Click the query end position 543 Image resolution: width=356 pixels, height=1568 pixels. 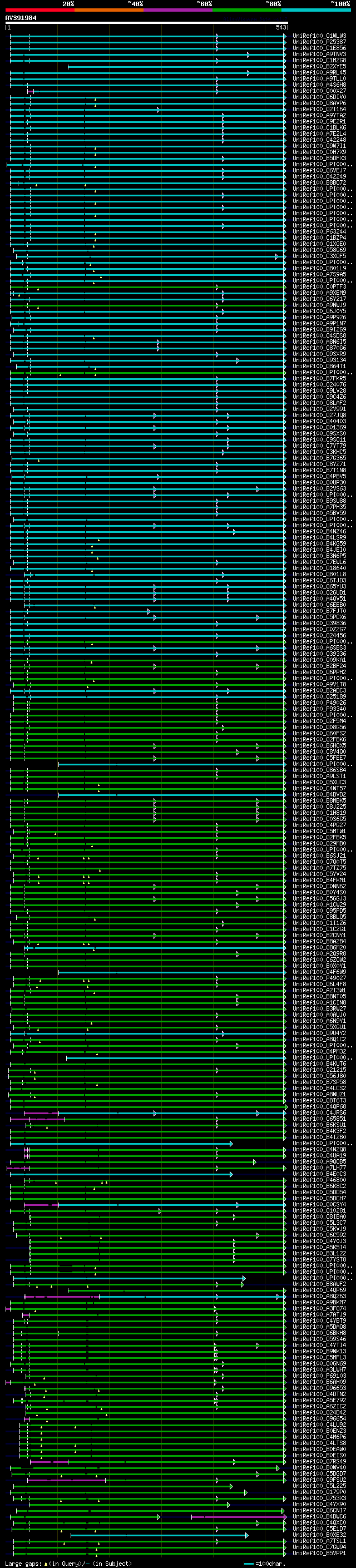point(280,27)
